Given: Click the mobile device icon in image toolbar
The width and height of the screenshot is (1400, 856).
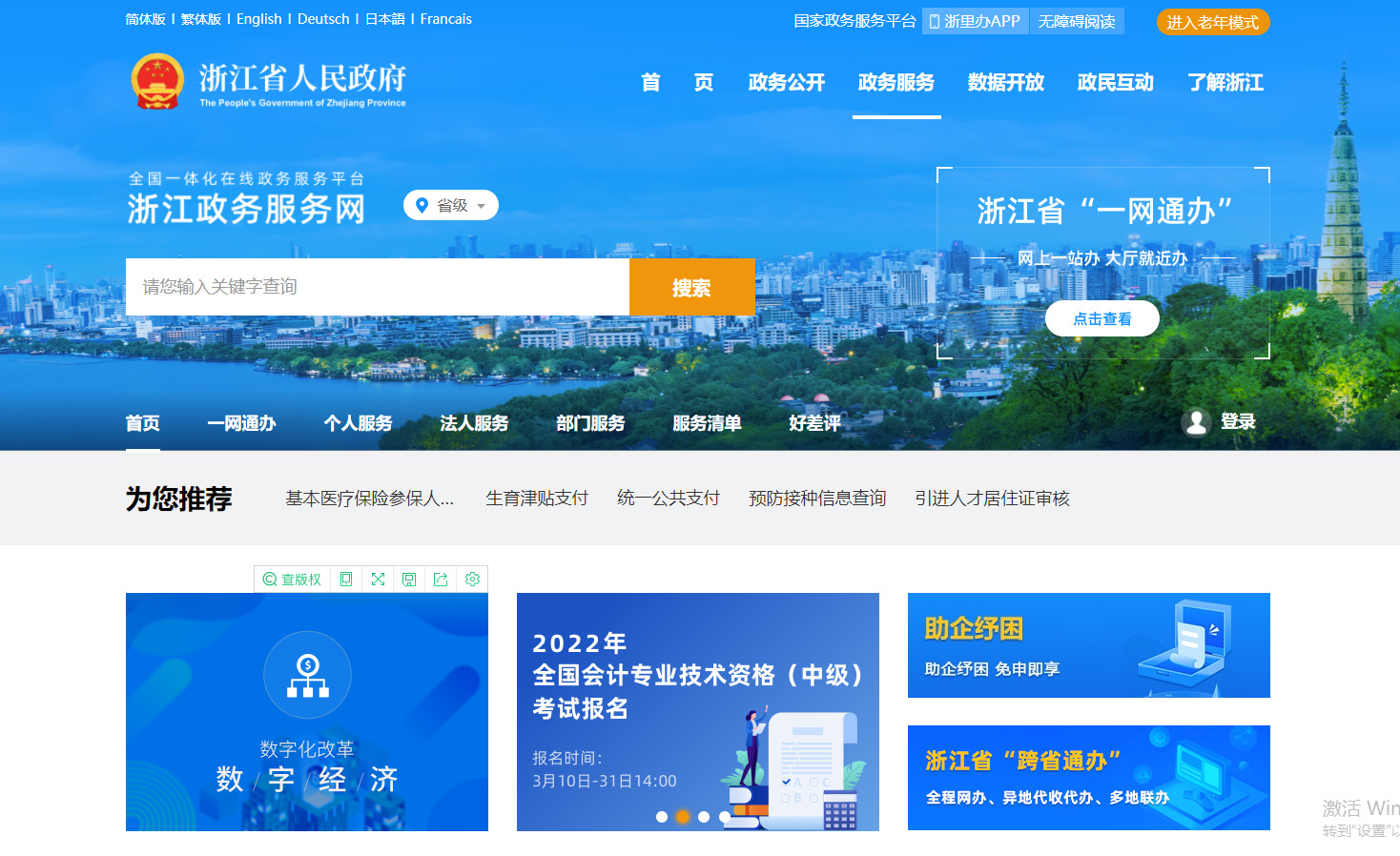Looking at the screenshot, I should point(346,580).
